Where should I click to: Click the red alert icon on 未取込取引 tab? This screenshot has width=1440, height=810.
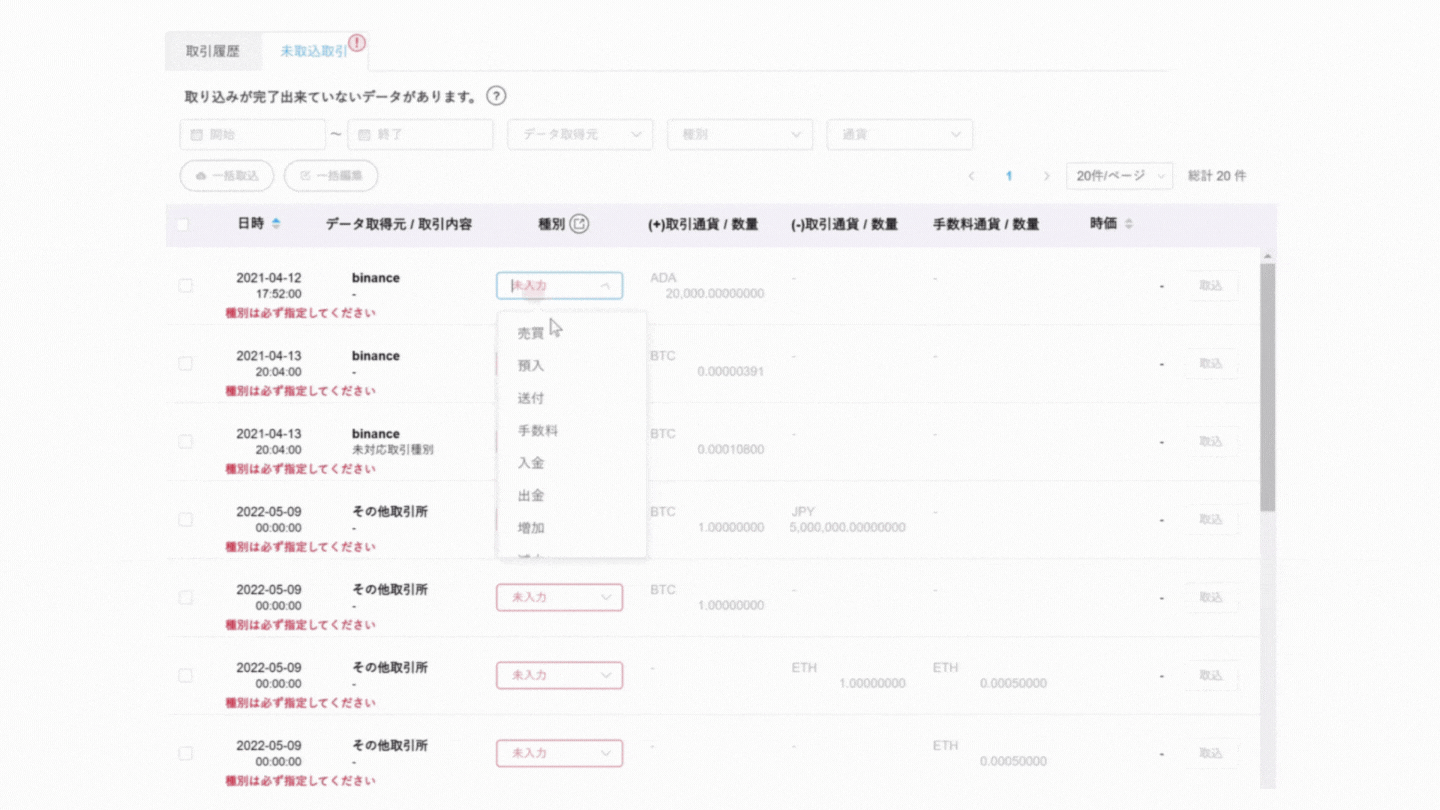pos(357,43)
